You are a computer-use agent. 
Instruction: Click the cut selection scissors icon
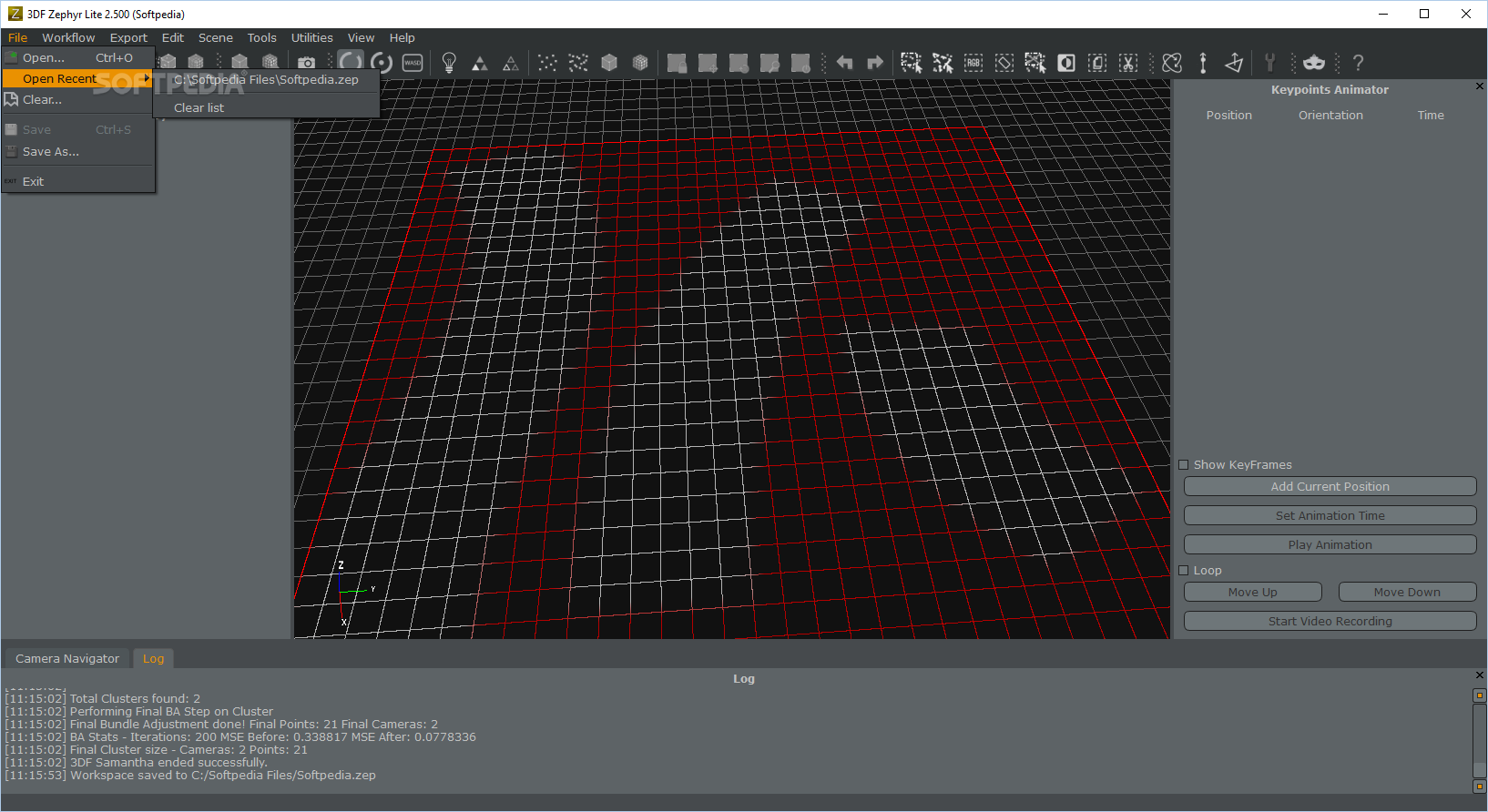[x=1128, y=63]
